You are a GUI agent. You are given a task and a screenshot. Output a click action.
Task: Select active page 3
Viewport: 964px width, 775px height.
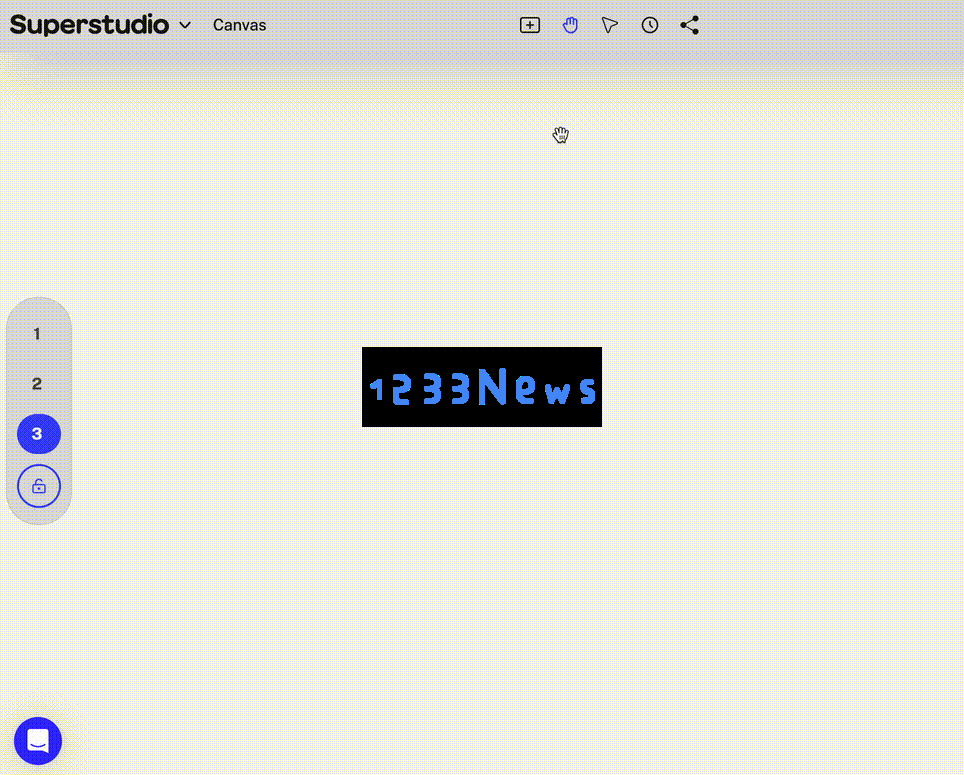click(39, 434)
